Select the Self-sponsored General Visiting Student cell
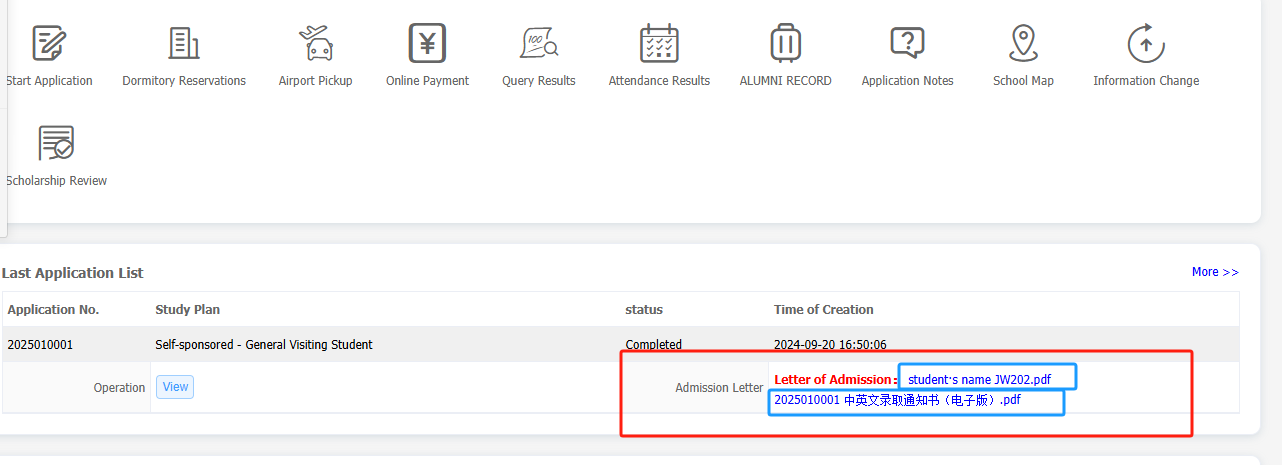 (x=264, y=345)
